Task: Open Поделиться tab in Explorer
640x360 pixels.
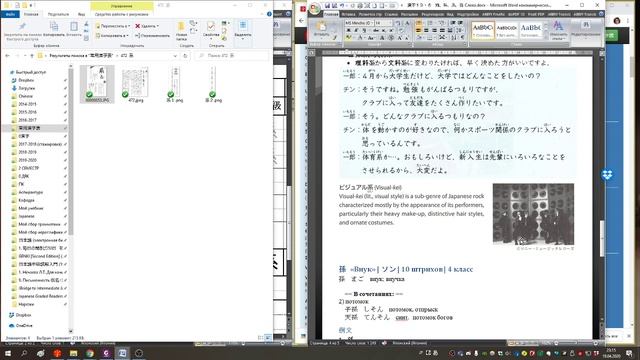Action: tap(58, 14)
